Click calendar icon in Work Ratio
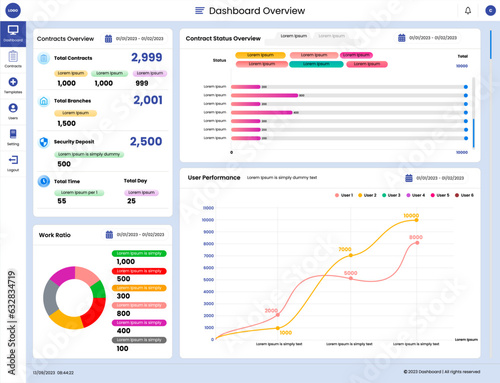Screen dimensions: 500x383 pyautogui.click(x=109, y=235)
